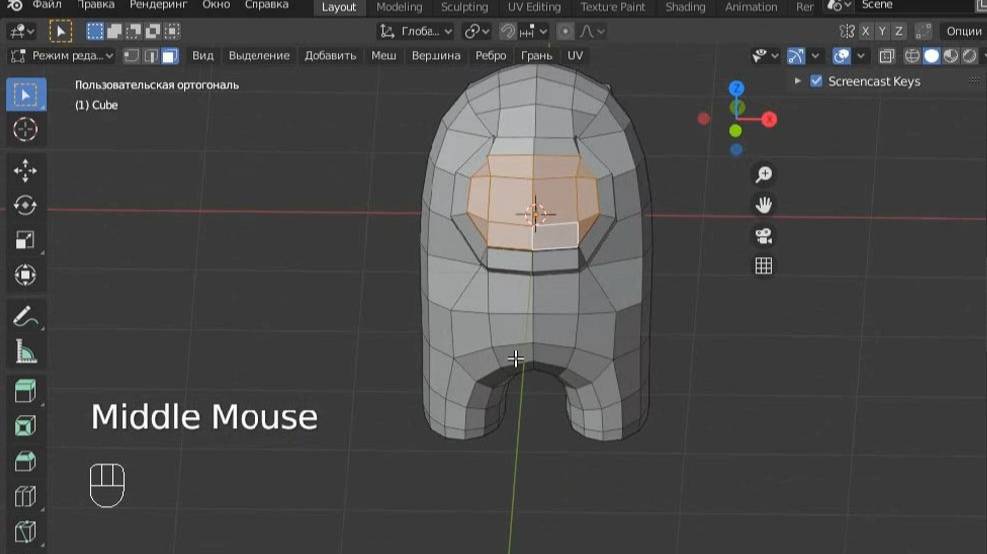Click the zoom magnifier viewport icon
The width and height of the screenshot is (987, 554).
coord(764,174)
